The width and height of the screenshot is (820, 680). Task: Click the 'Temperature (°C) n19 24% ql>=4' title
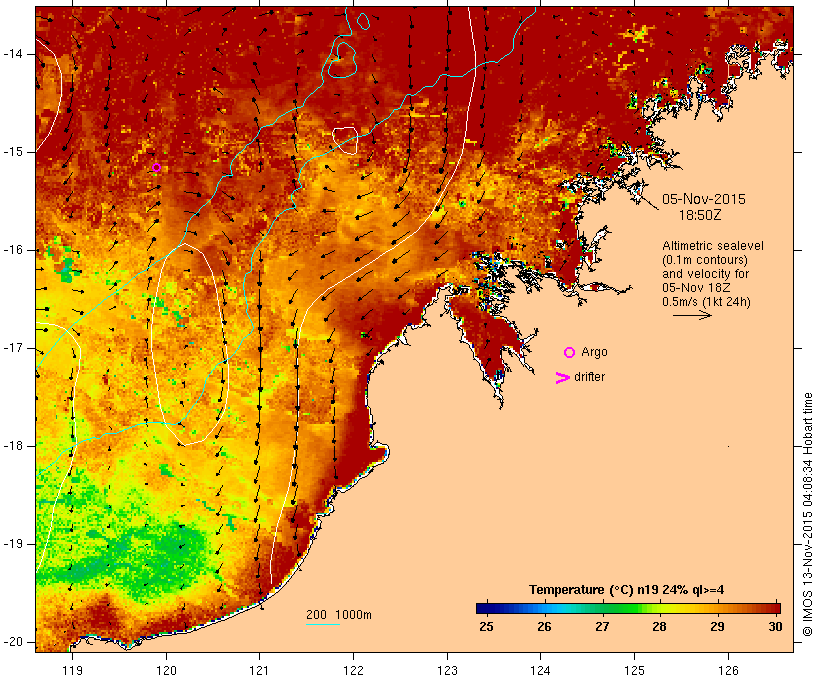point(627,590)
